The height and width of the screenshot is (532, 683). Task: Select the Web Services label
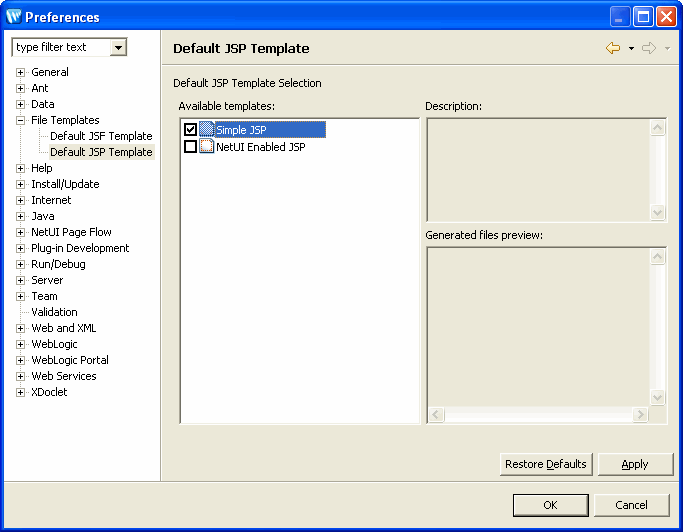64,376
